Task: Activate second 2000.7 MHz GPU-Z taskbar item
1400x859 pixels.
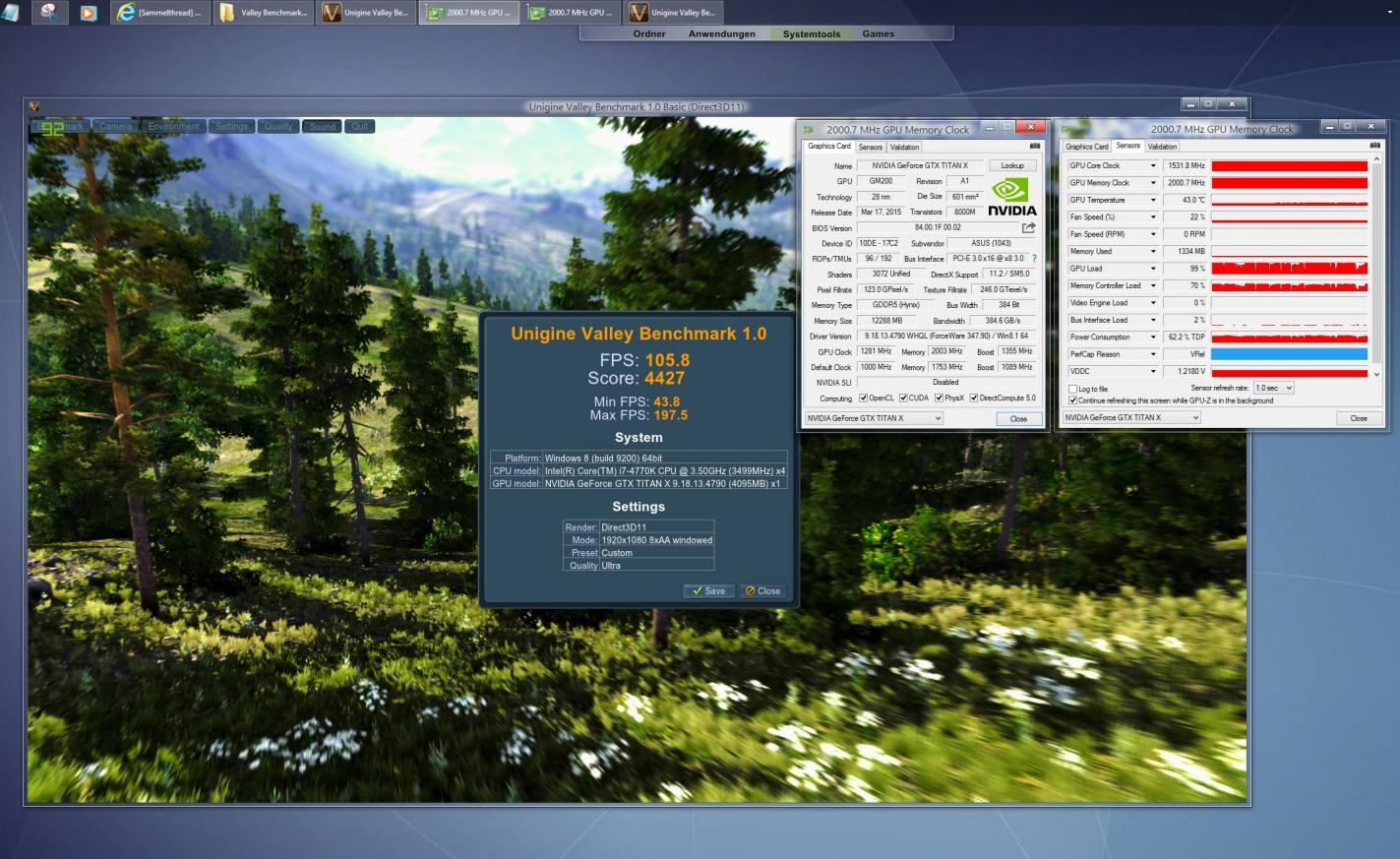Action: click(571, 13)
